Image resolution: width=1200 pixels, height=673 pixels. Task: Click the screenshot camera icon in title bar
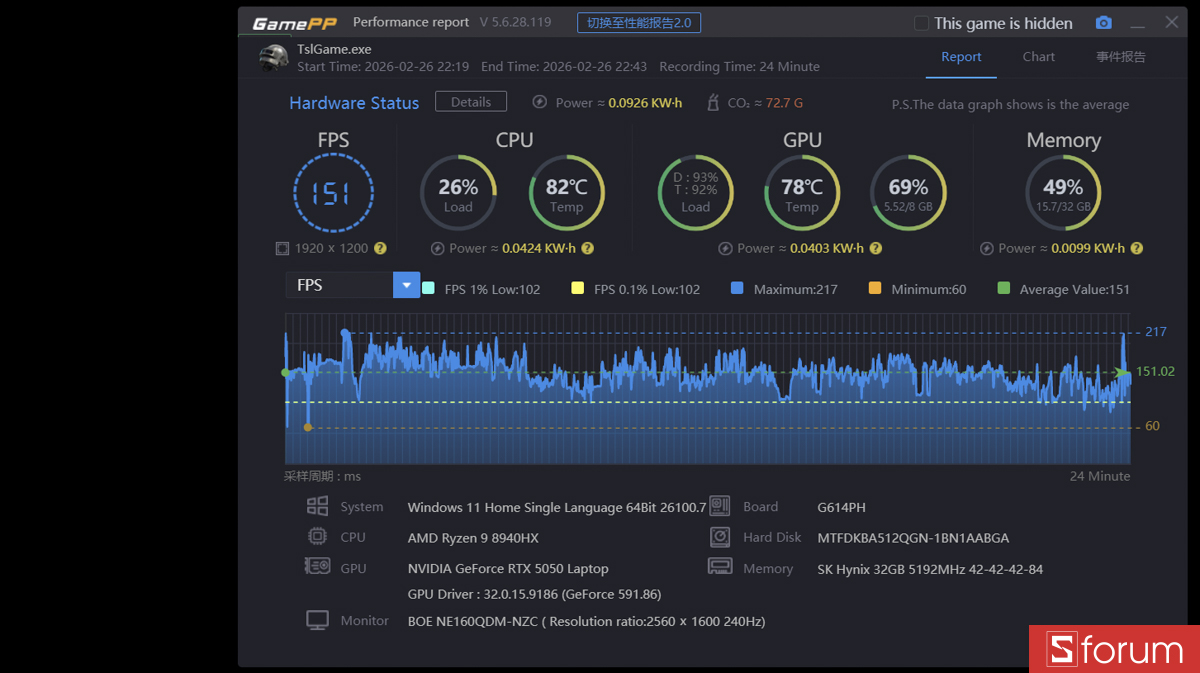(1103, 22)
